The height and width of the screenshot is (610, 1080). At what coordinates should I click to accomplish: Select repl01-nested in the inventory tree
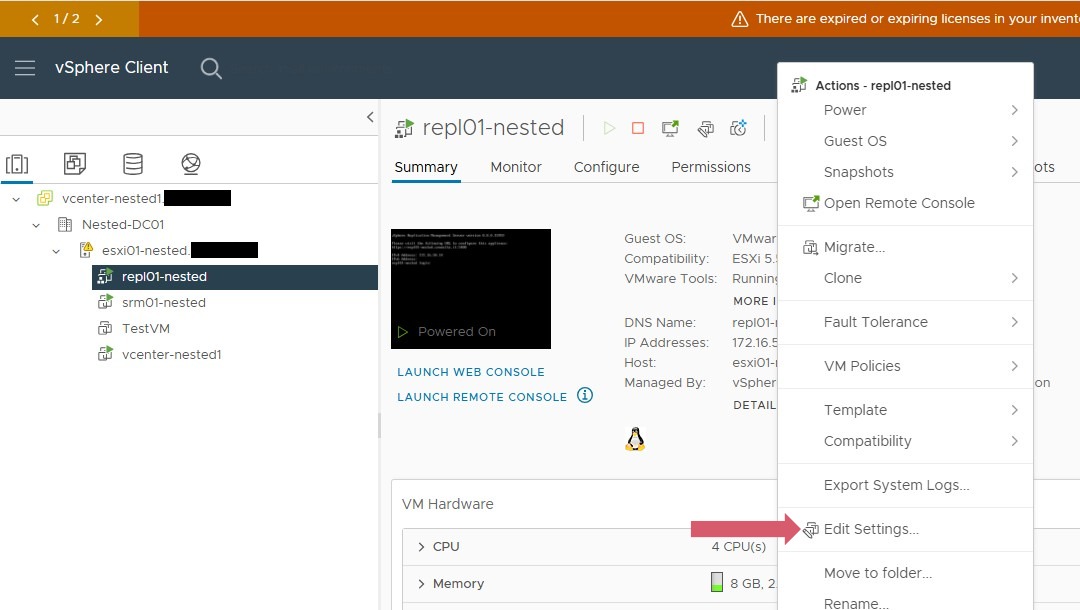click(x=235, y=277)
